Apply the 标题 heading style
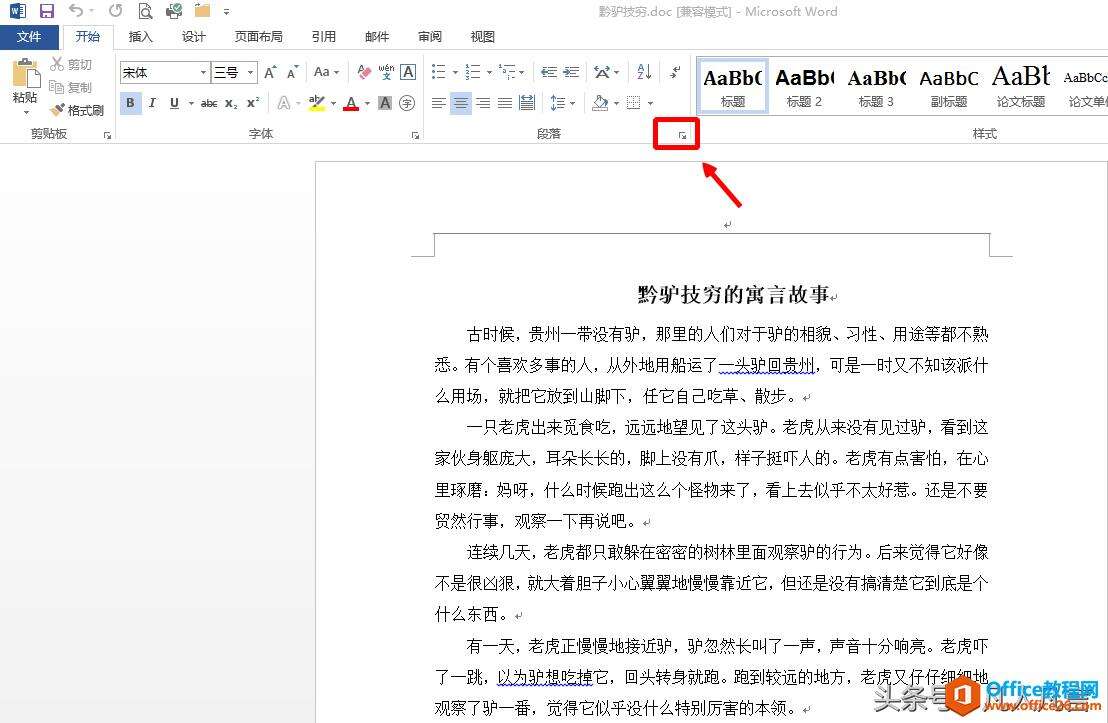Viewport: 1108px width, 723px height. [x=733, y=86]
